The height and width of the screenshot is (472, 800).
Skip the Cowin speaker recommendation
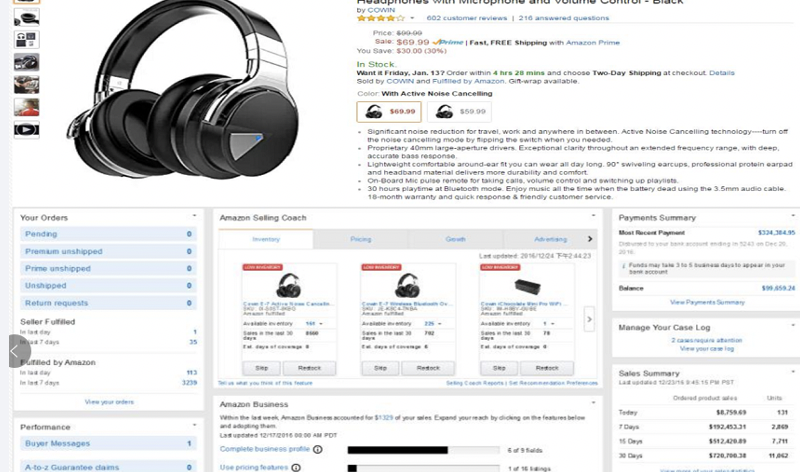(x=499, y=368)
